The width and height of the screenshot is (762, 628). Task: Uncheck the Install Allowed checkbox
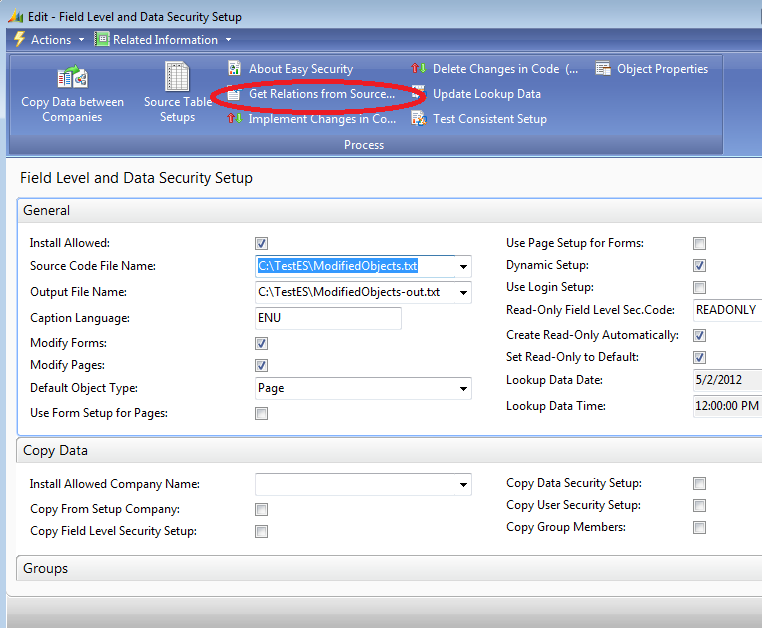[x=262, y=243]
